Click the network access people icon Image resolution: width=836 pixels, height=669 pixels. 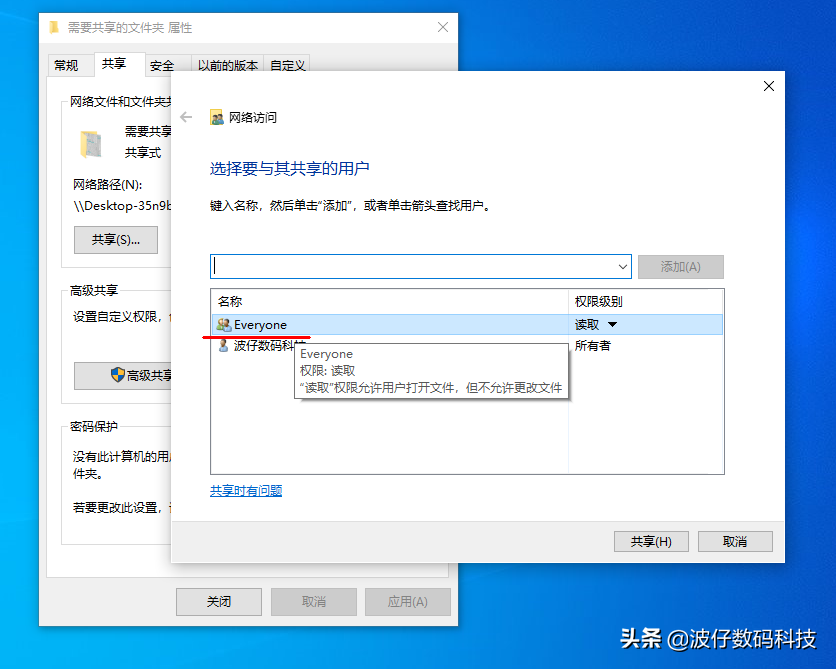[217, 117]
